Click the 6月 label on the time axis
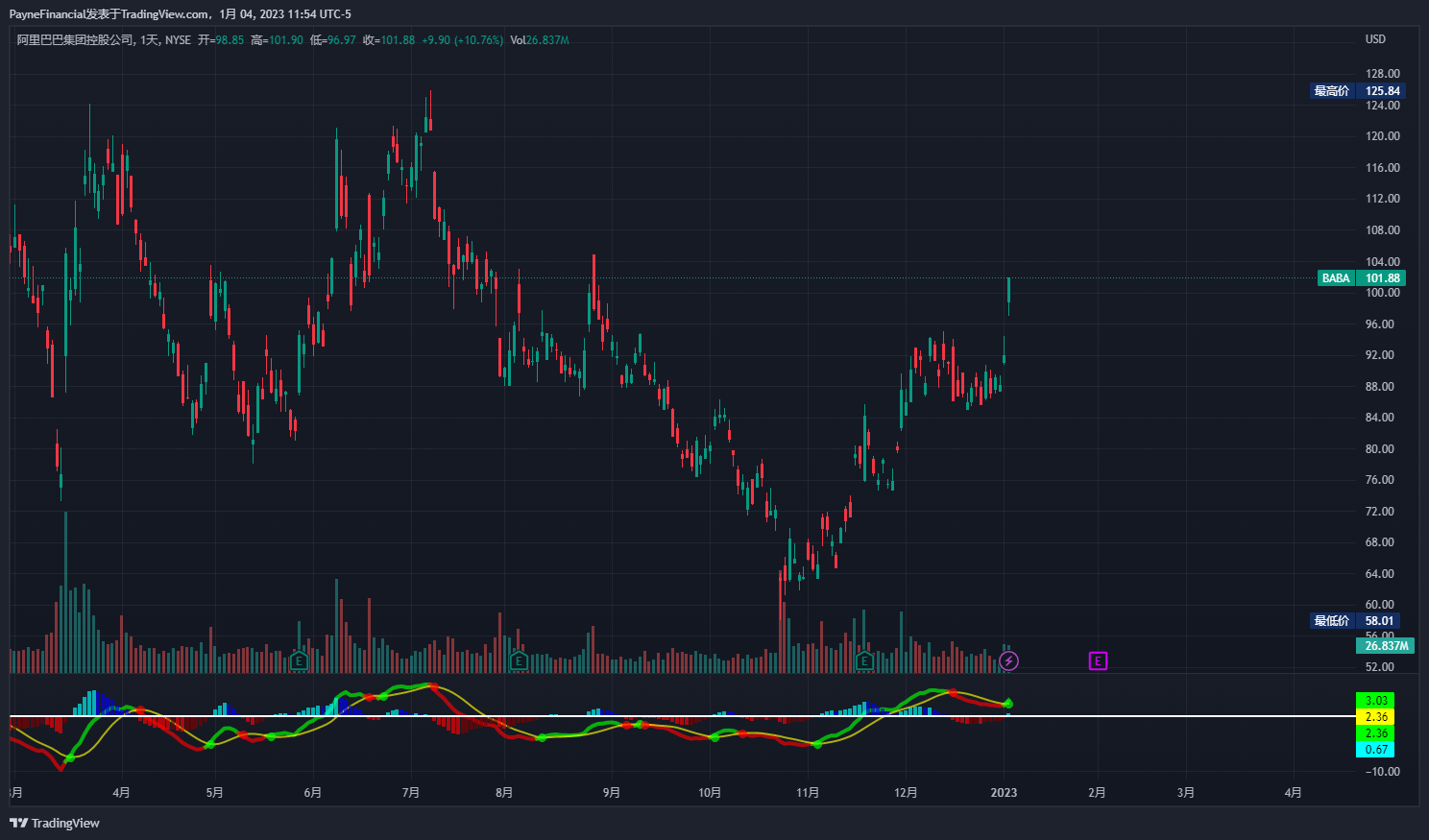1429x840 pixels. (313, 793)
